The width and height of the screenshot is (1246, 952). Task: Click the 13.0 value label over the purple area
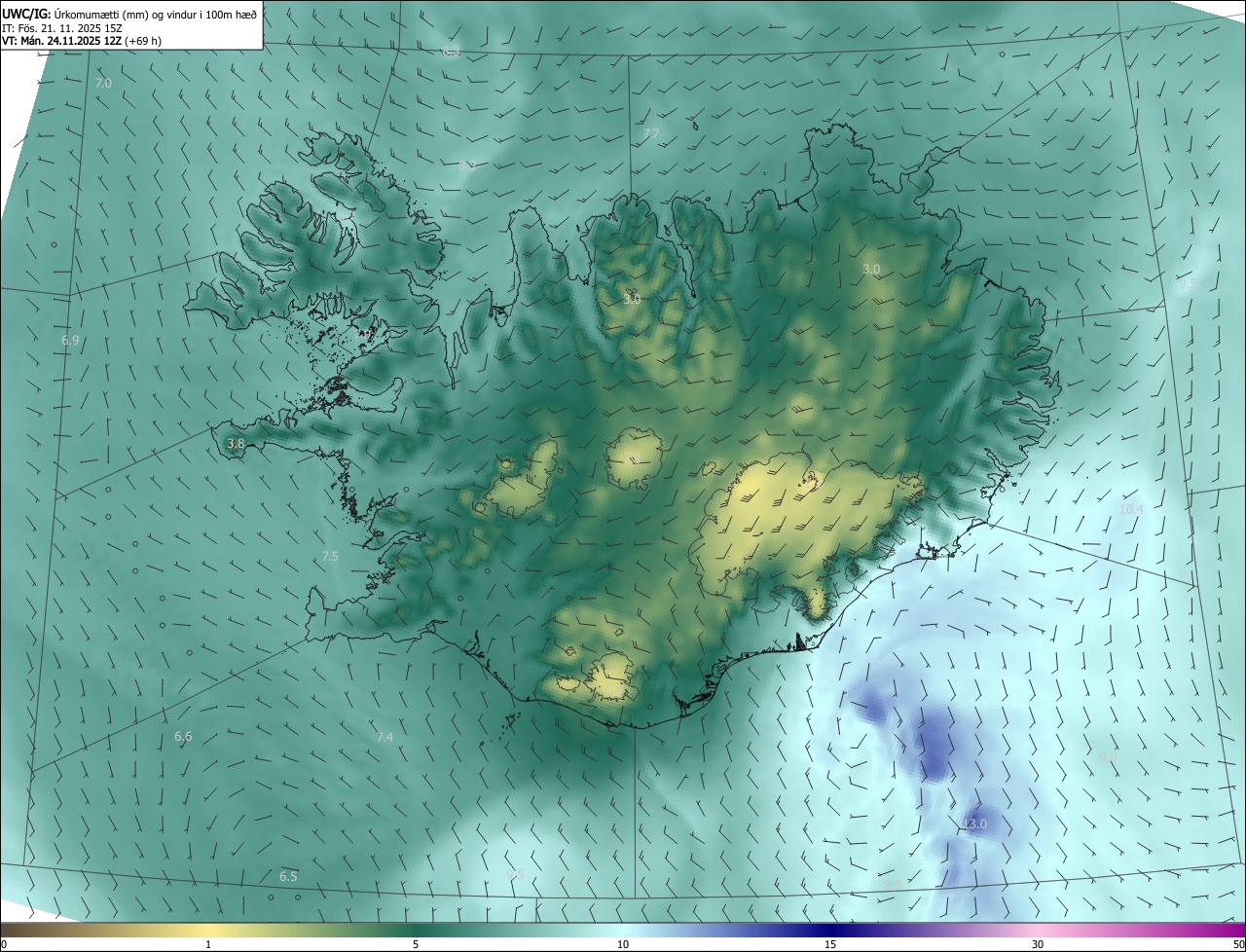974,824
